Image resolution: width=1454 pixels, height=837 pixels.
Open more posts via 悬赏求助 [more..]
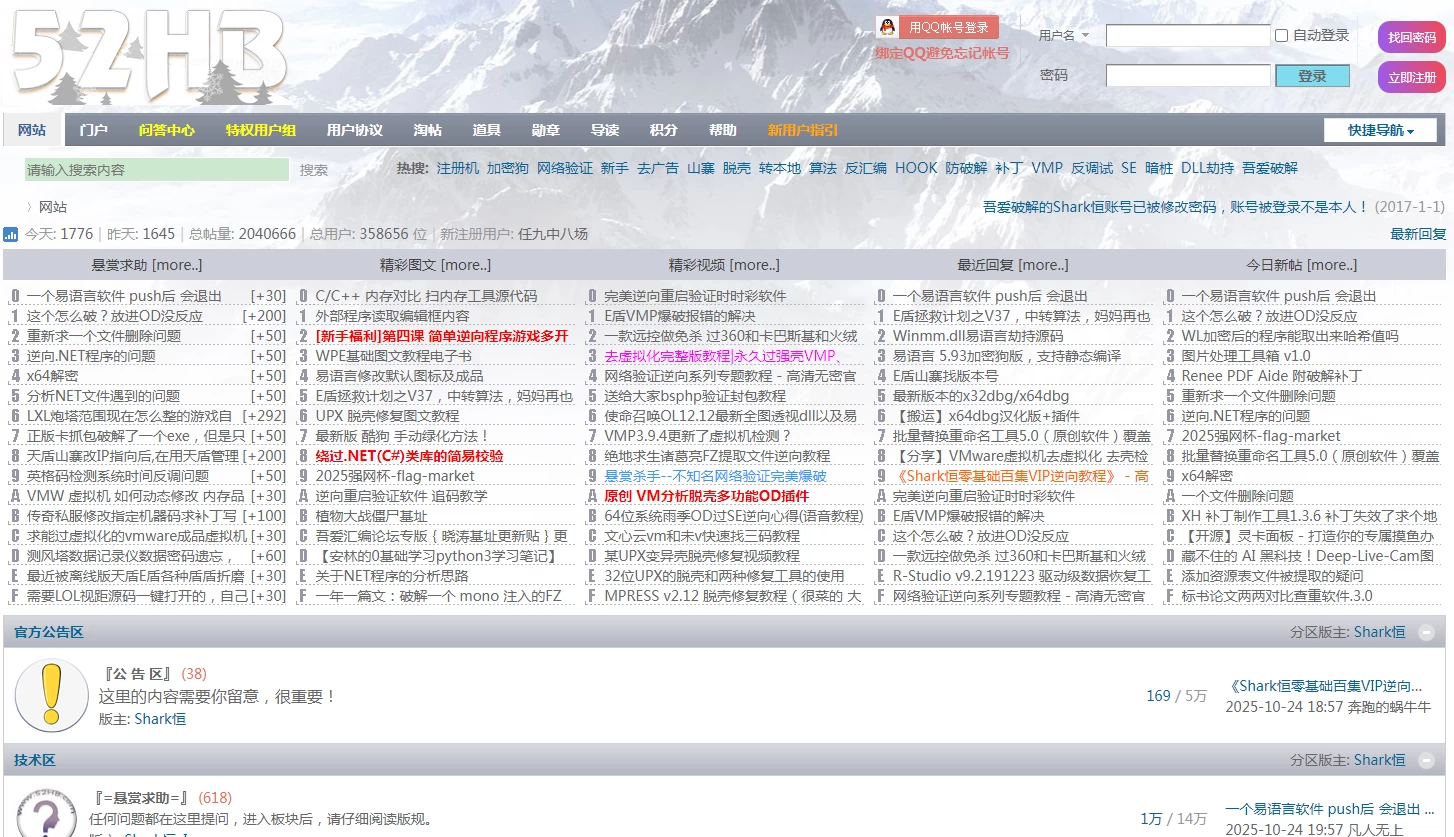(176, 264)
